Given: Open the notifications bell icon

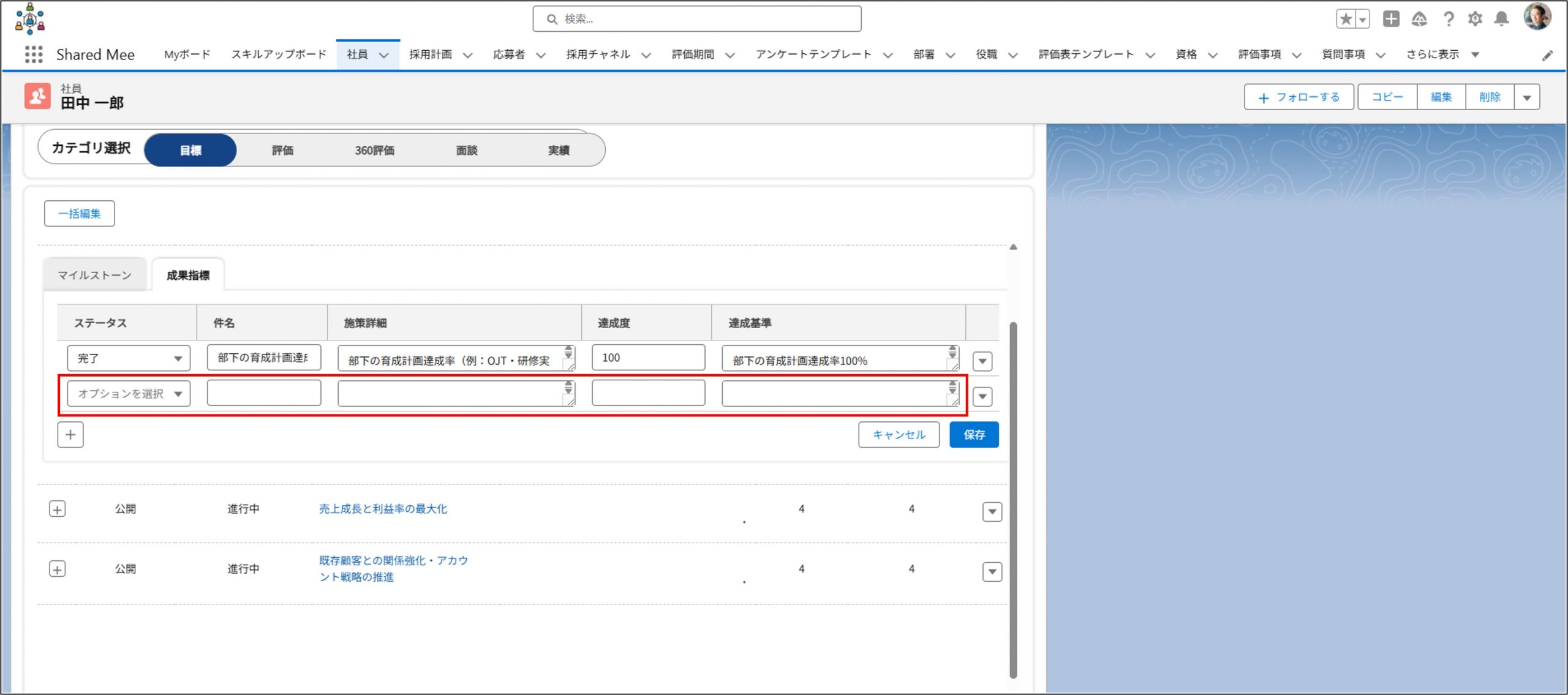Looking at the screenshot, I should [1501, 19].
